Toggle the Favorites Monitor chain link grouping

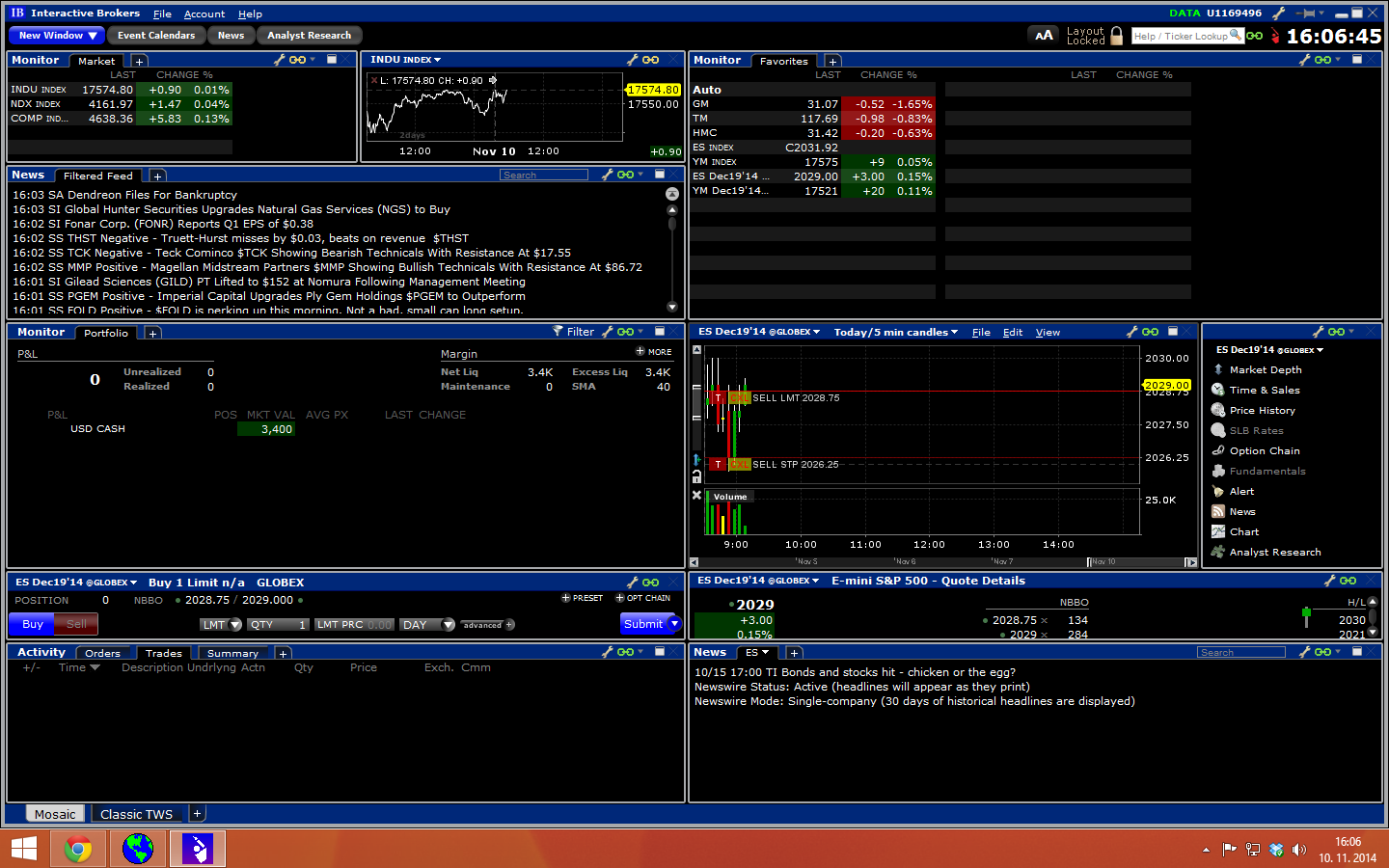(x=1322, y=60)
